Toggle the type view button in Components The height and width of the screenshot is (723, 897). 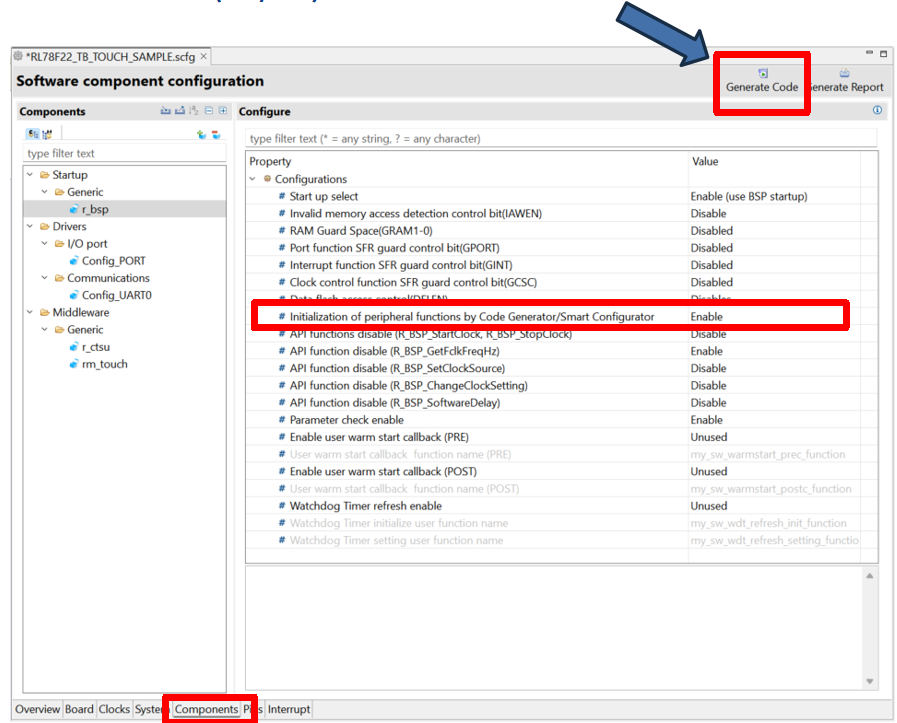[x=47, y=134]
